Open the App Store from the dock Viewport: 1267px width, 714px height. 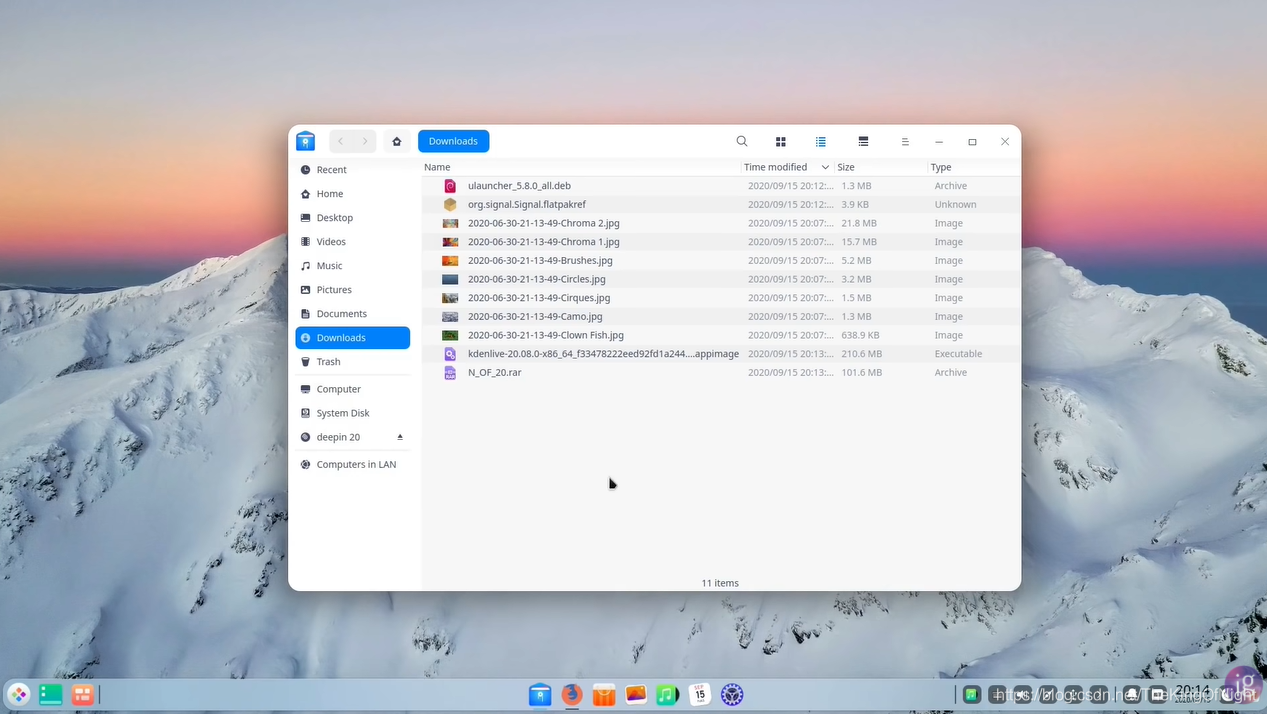[604, 694]
